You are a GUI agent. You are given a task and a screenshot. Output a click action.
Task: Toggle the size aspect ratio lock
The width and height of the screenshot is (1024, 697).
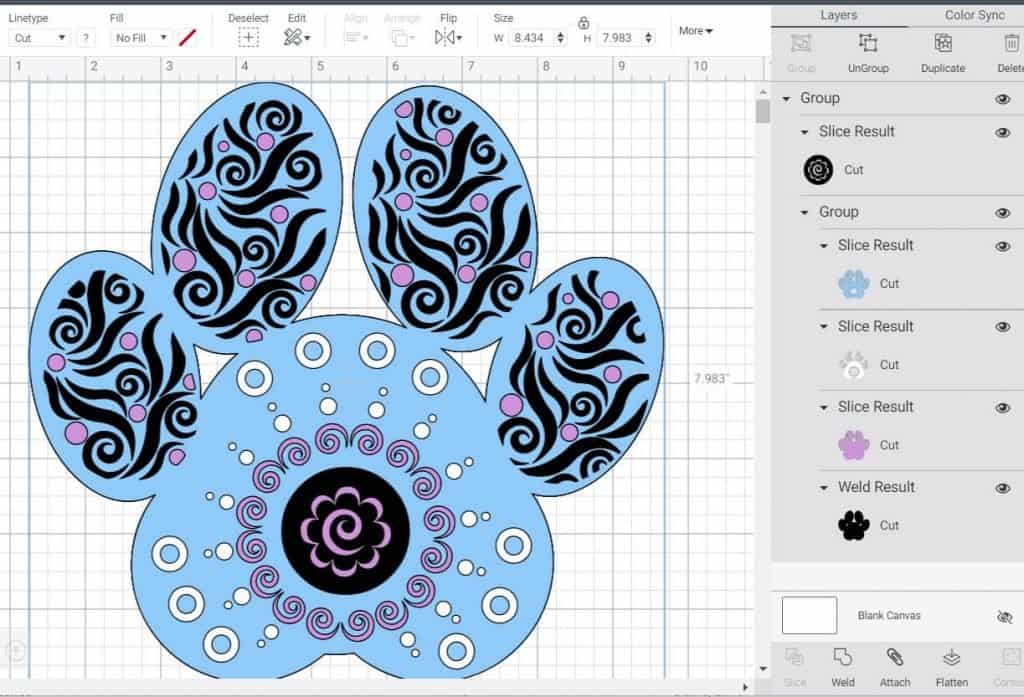pos(583,24)
